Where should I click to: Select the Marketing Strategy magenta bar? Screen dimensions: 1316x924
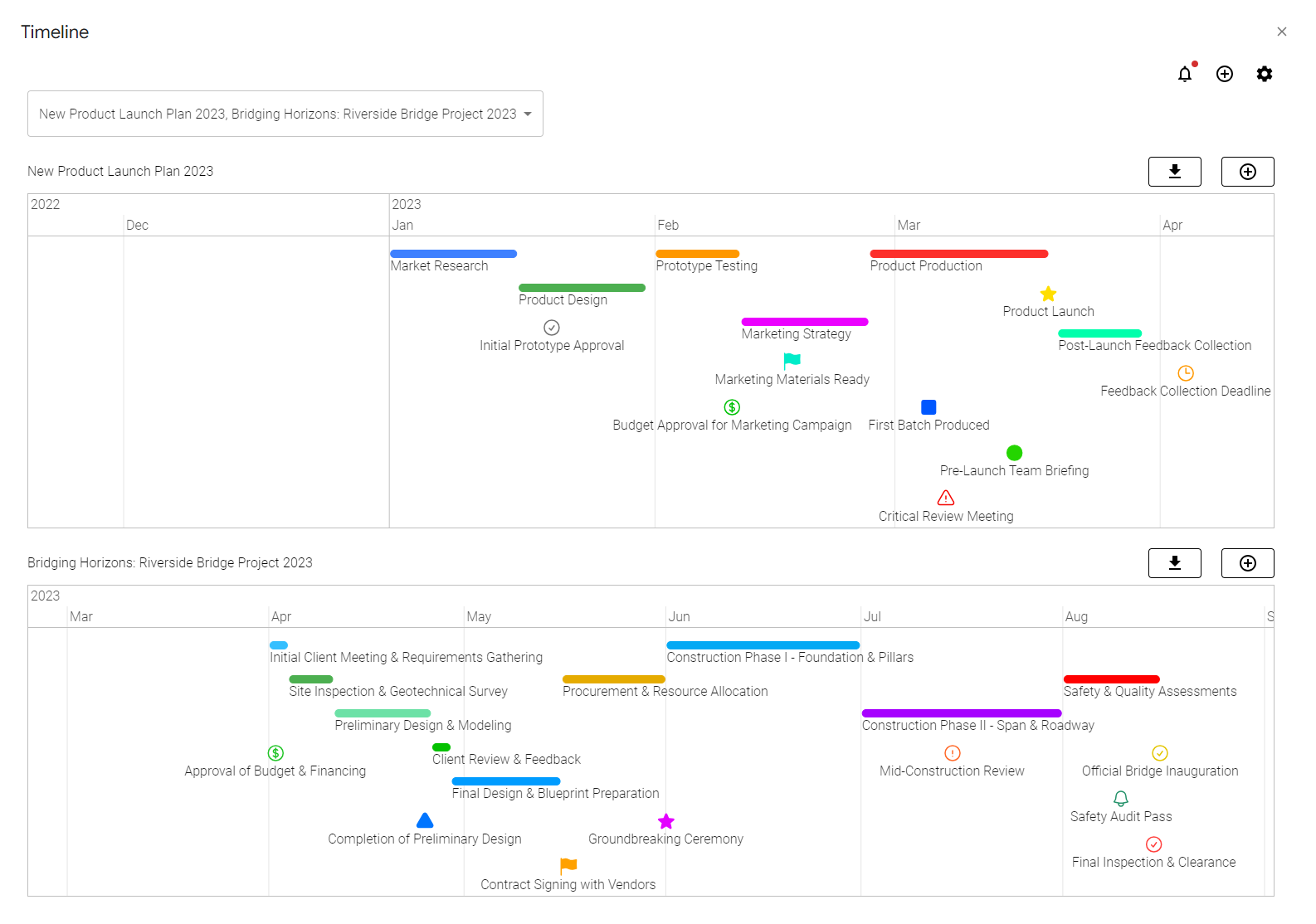click(804, 322)
